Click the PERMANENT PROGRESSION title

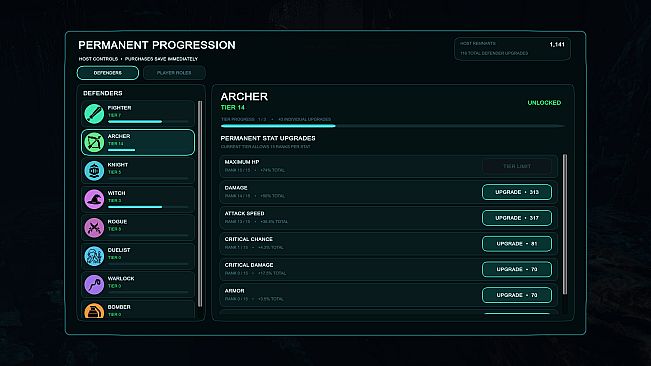pyautogui.click(x=157, y=45)
